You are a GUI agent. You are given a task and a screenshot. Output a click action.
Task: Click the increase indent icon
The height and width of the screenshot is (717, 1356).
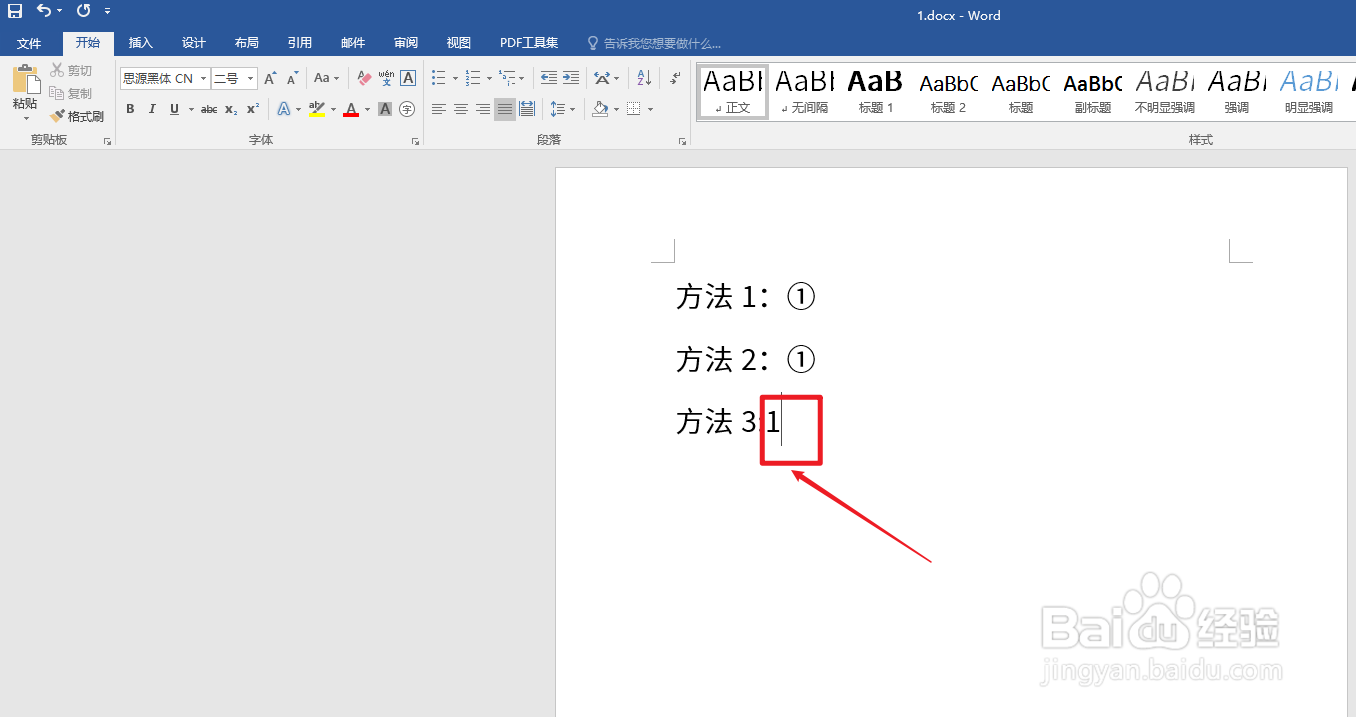(571, 78)
